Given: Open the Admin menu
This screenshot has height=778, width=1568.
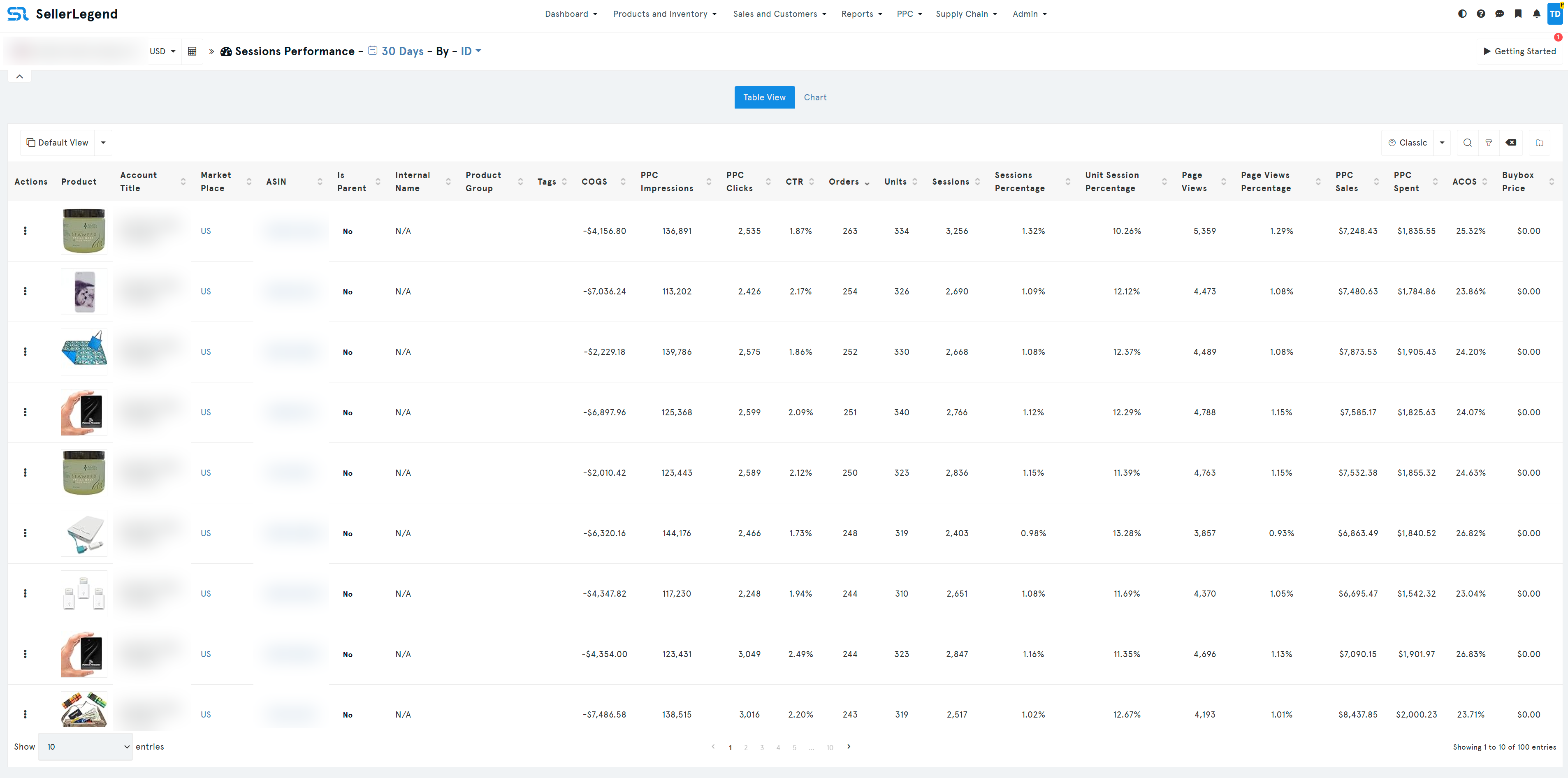Looking at the screenshot, I should click(1030, 14).
